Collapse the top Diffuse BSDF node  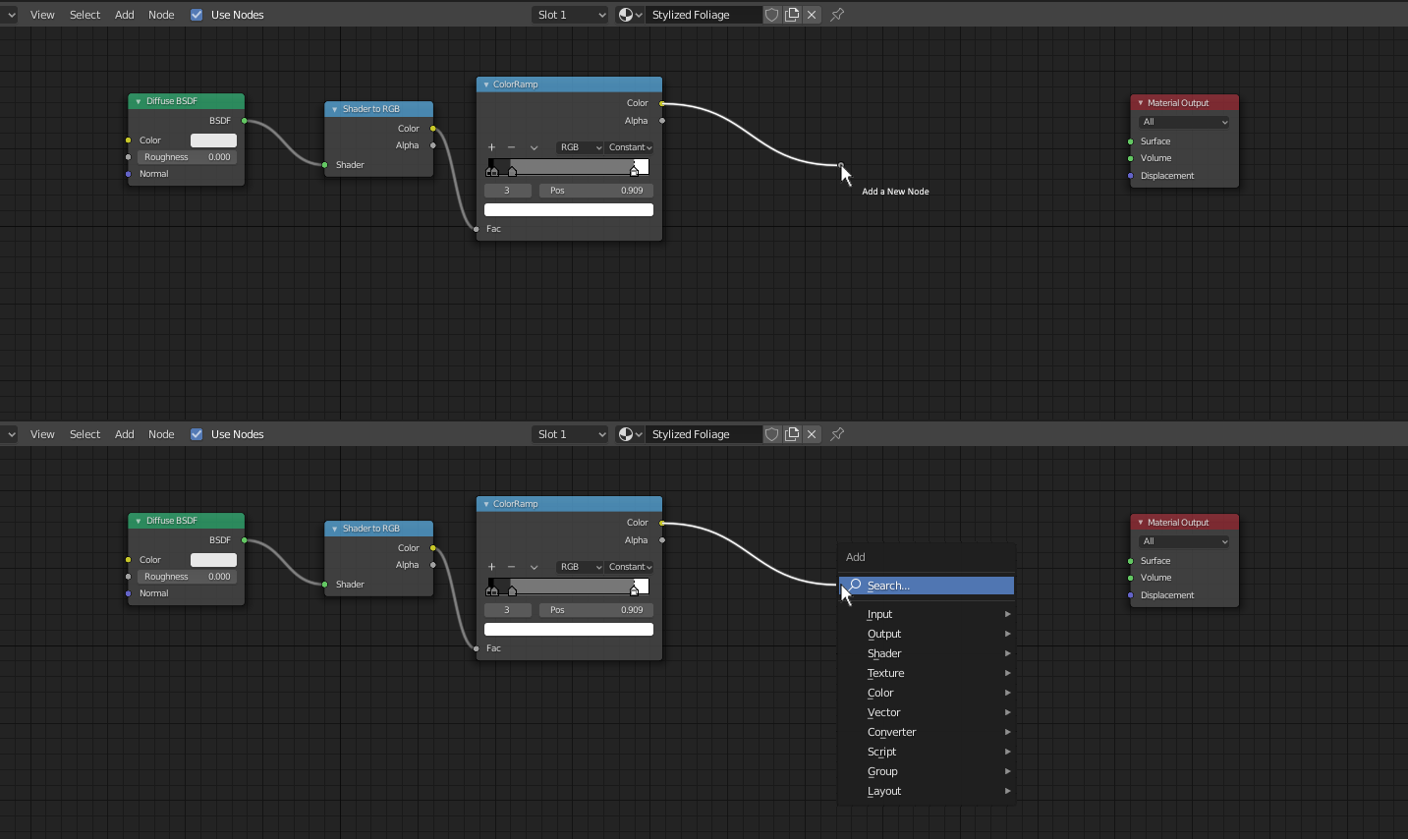pos(139,101)
